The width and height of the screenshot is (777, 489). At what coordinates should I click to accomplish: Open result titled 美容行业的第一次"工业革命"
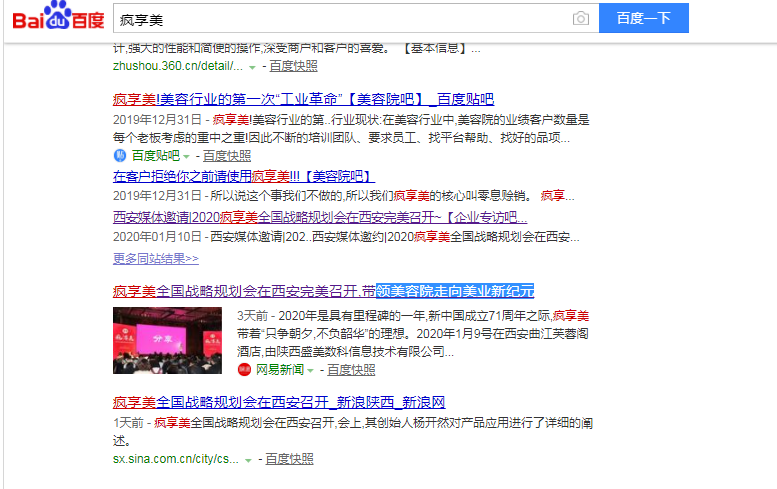303,99
